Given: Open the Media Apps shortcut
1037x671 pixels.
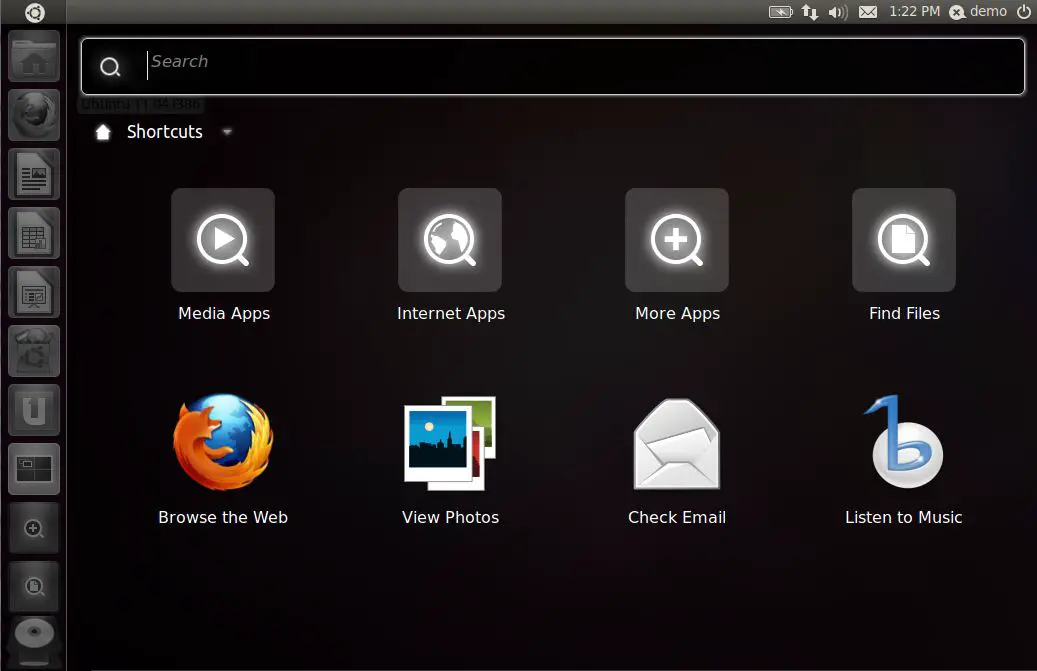Looking at the screenshot, I should coord(223,240).
